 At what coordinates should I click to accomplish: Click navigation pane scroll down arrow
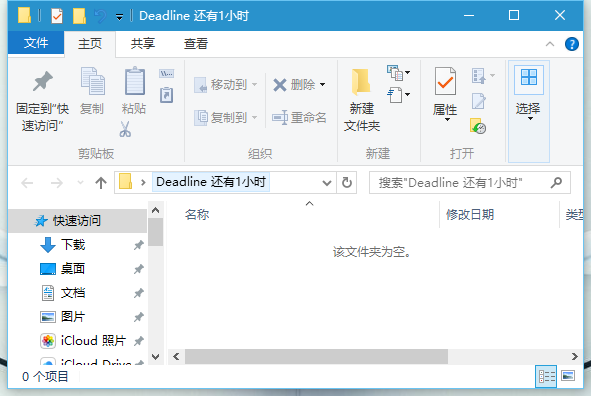[x=156, y=356]
